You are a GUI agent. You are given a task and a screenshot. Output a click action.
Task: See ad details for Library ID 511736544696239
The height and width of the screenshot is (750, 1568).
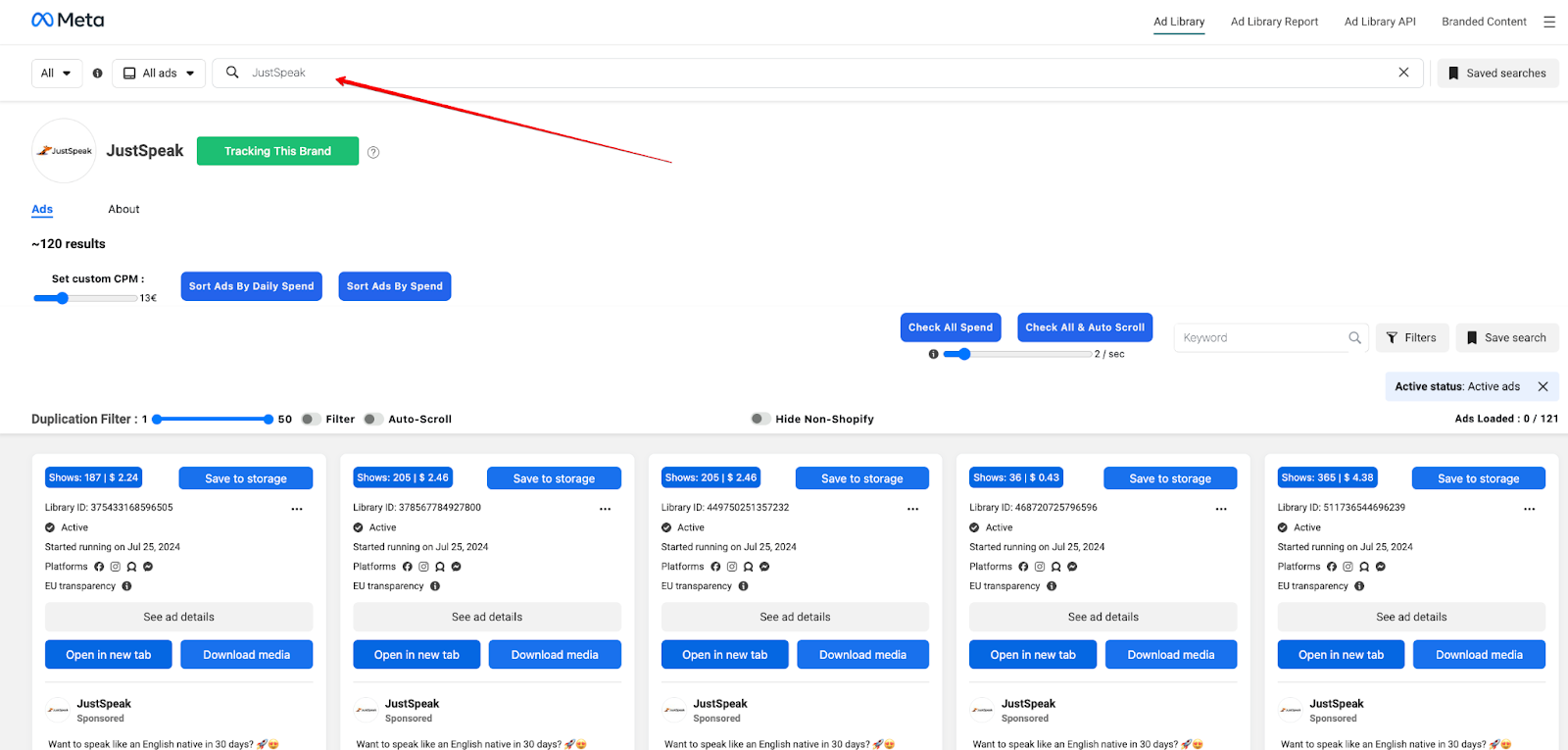pyautogui.click(x=1411, y=617)
